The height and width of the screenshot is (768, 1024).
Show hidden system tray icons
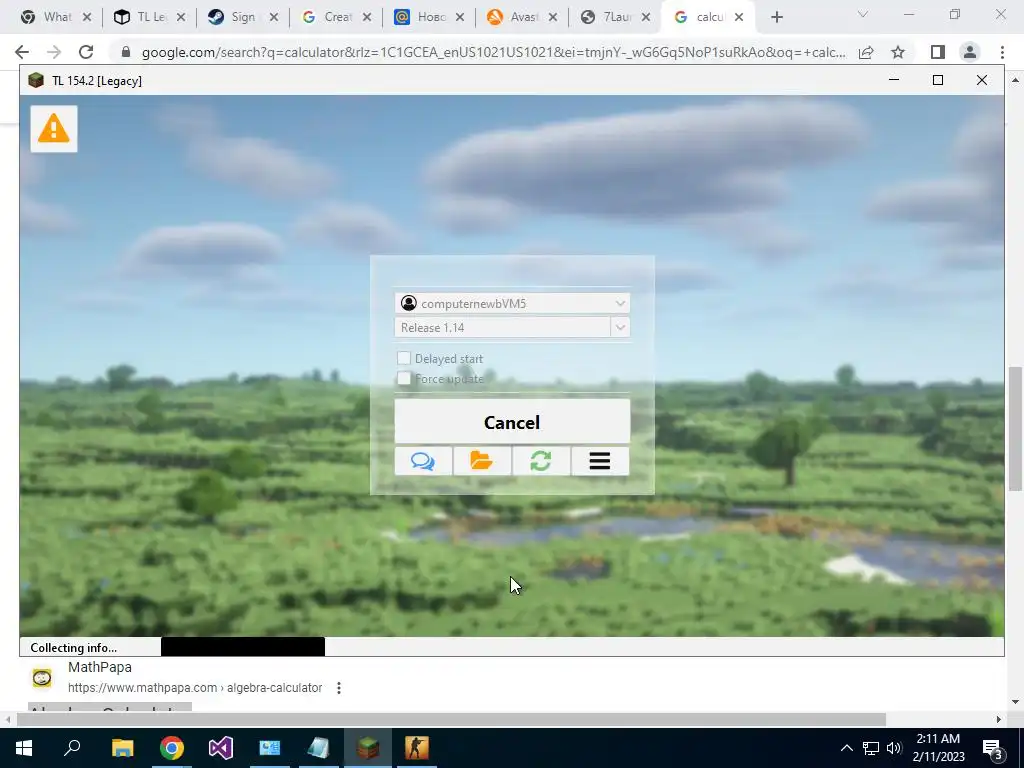click(846, 748)
